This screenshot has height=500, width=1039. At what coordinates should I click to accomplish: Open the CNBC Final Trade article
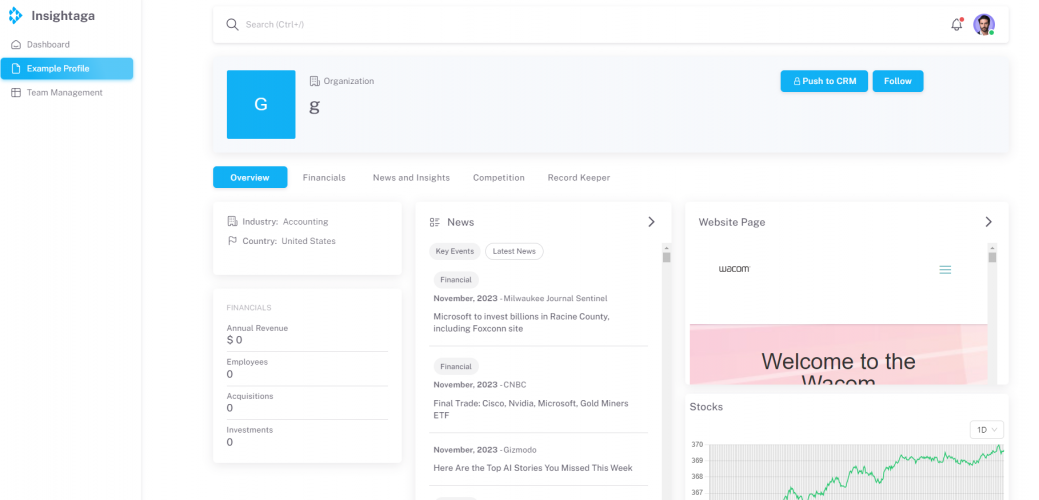(x=531, y=409)
